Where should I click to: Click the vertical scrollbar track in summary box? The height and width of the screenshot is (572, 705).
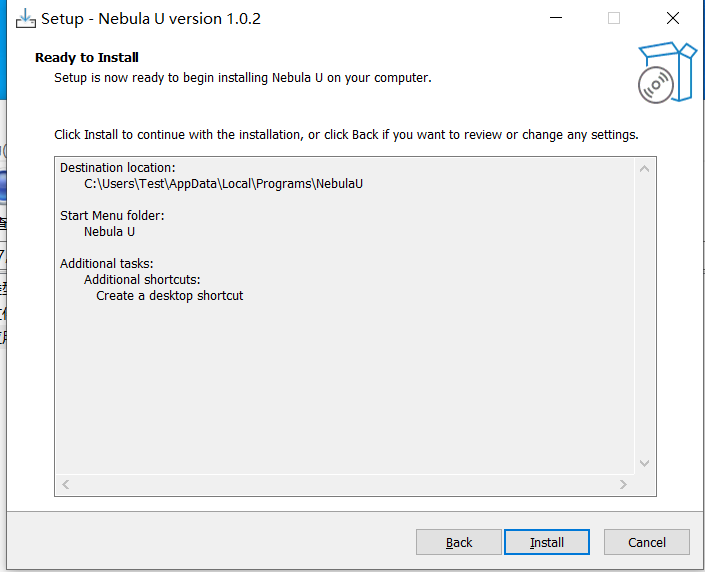644,316
